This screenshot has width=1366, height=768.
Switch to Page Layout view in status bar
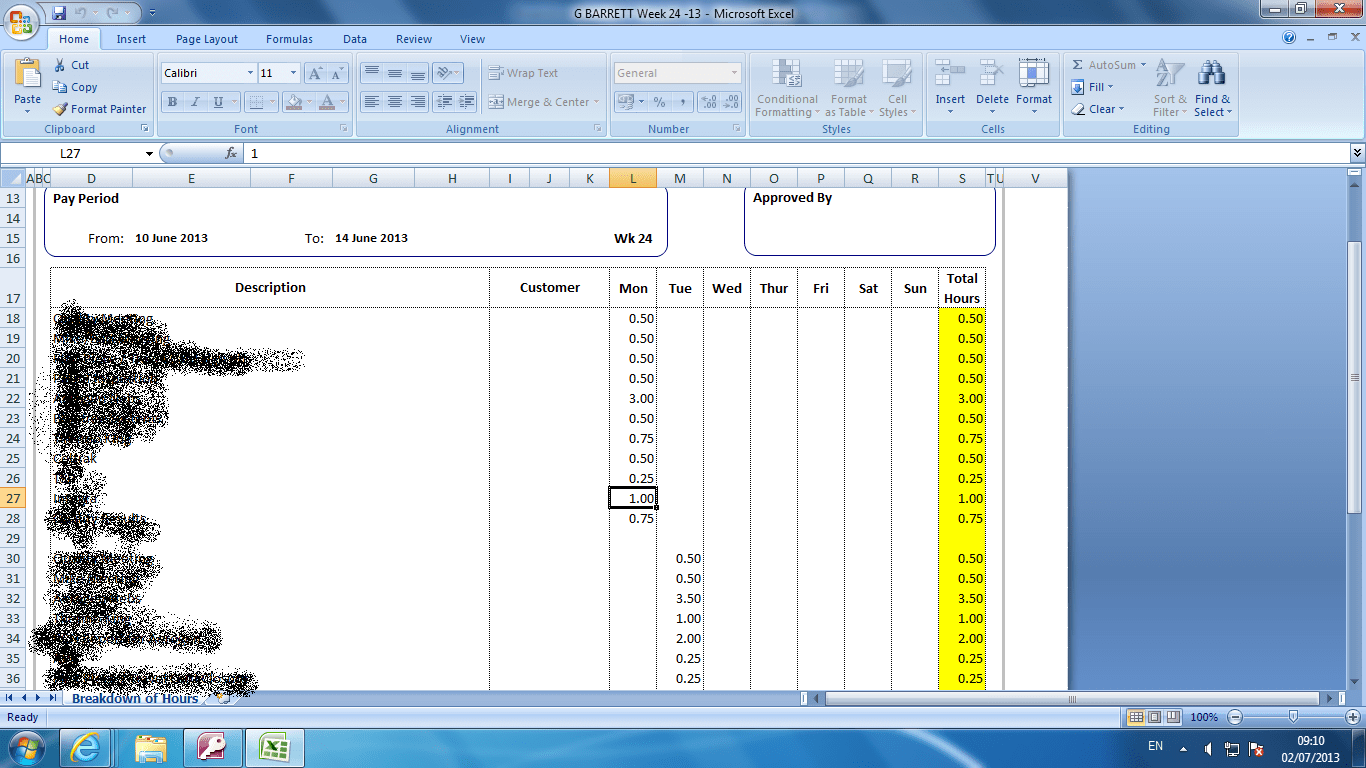1154,717
